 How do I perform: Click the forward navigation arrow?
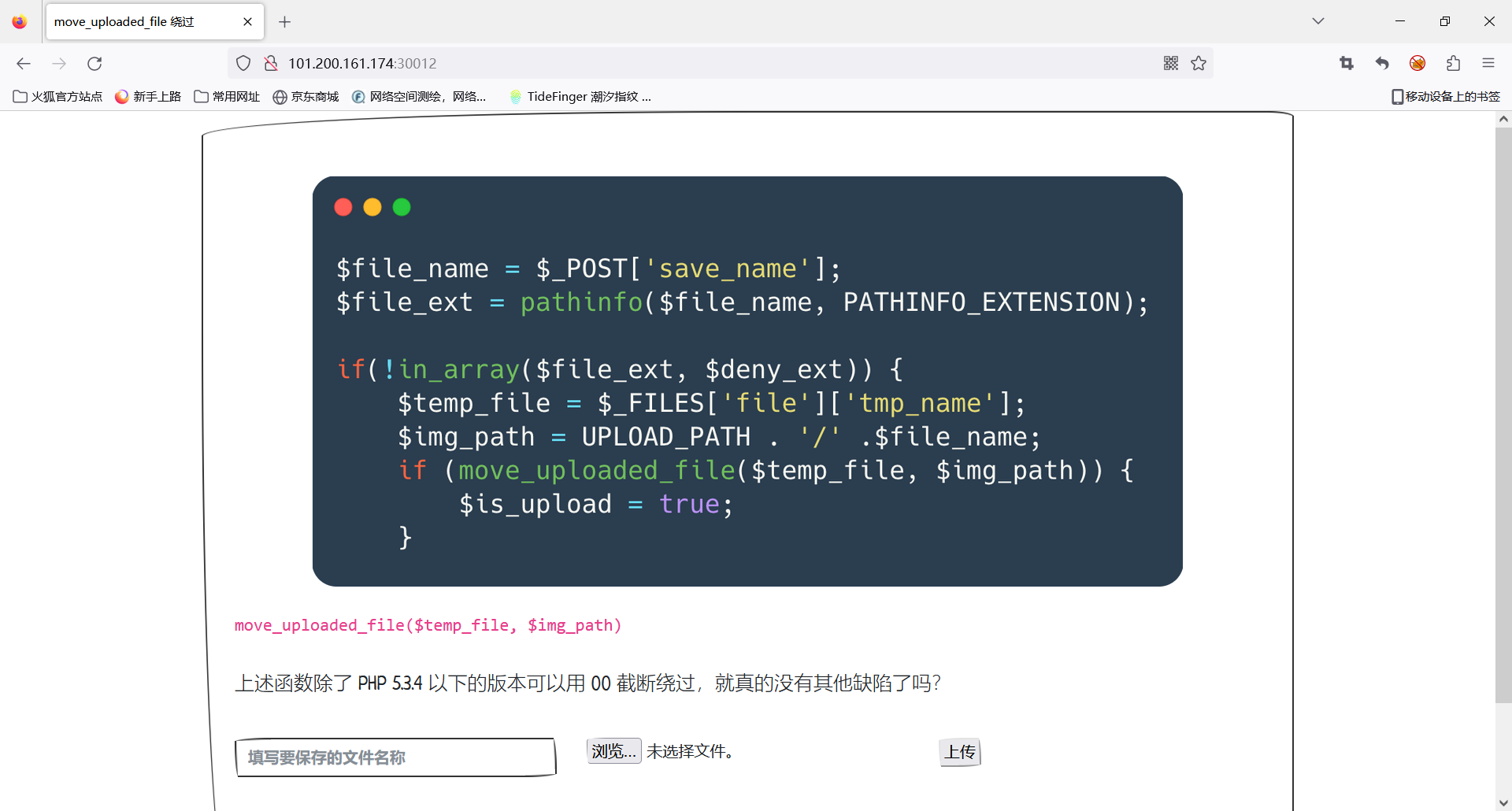point(59,64)
